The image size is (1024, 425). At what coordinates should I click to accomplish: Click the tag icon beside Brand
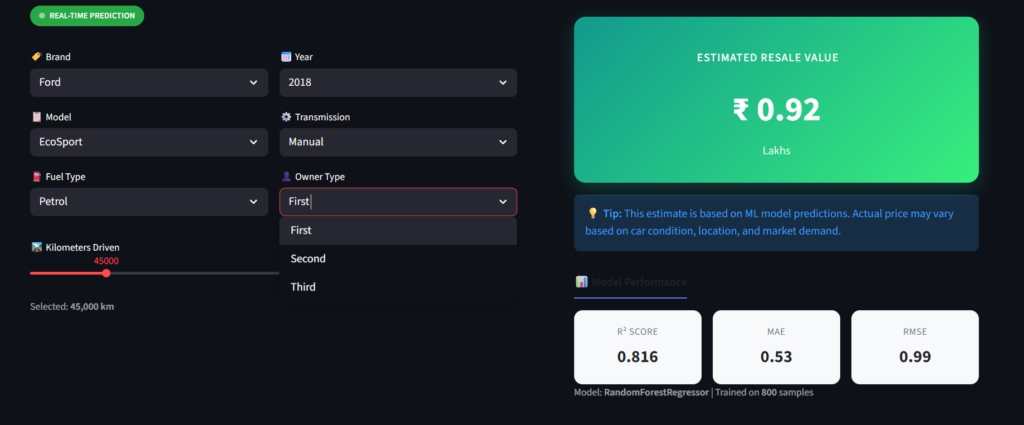point(36,57)
